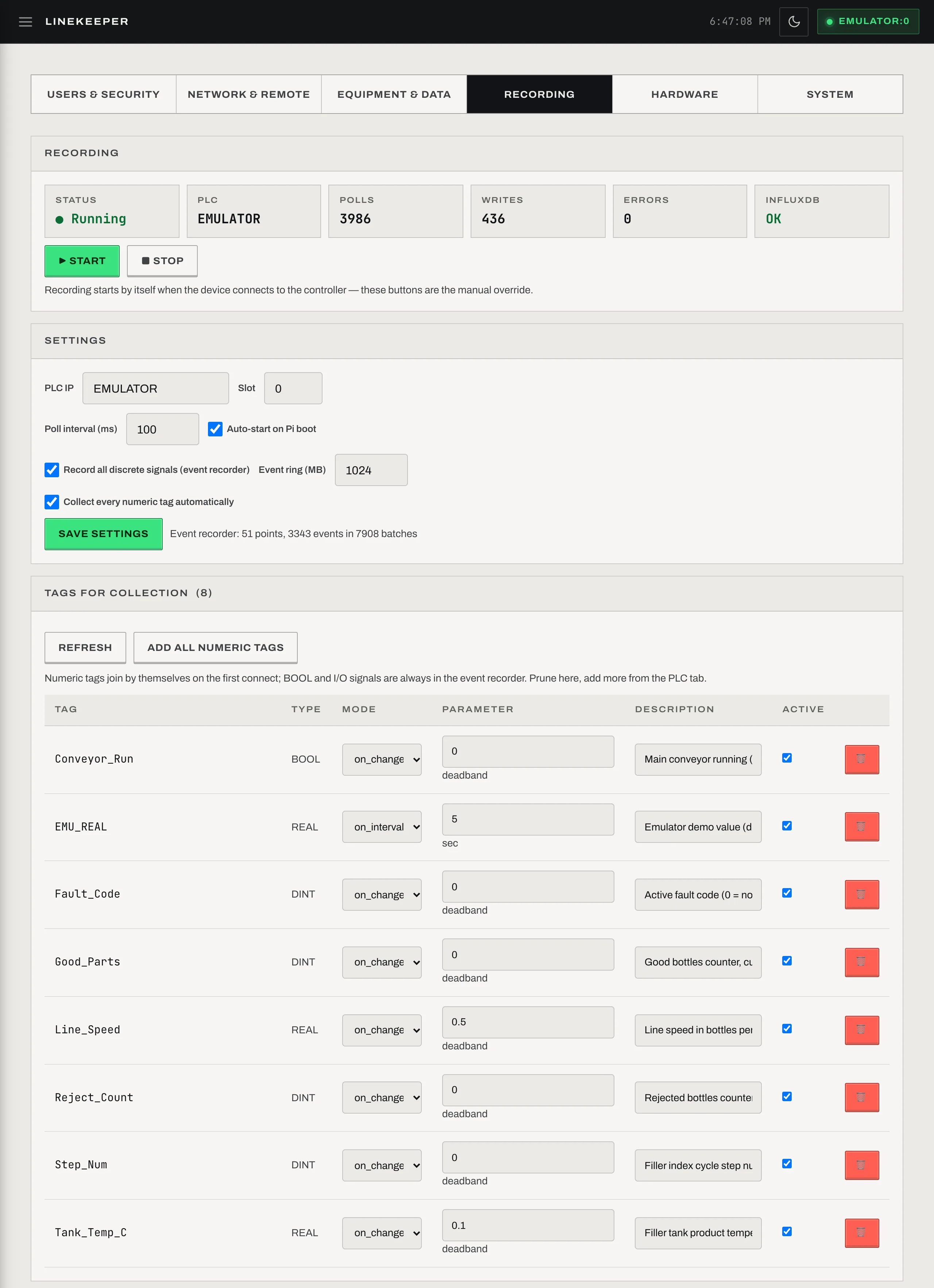Image resolution: width=934 pixels, height=1288 pixels.
Task: Open mode dropdown for Reject_Count
Action: tap(382, 1098)
